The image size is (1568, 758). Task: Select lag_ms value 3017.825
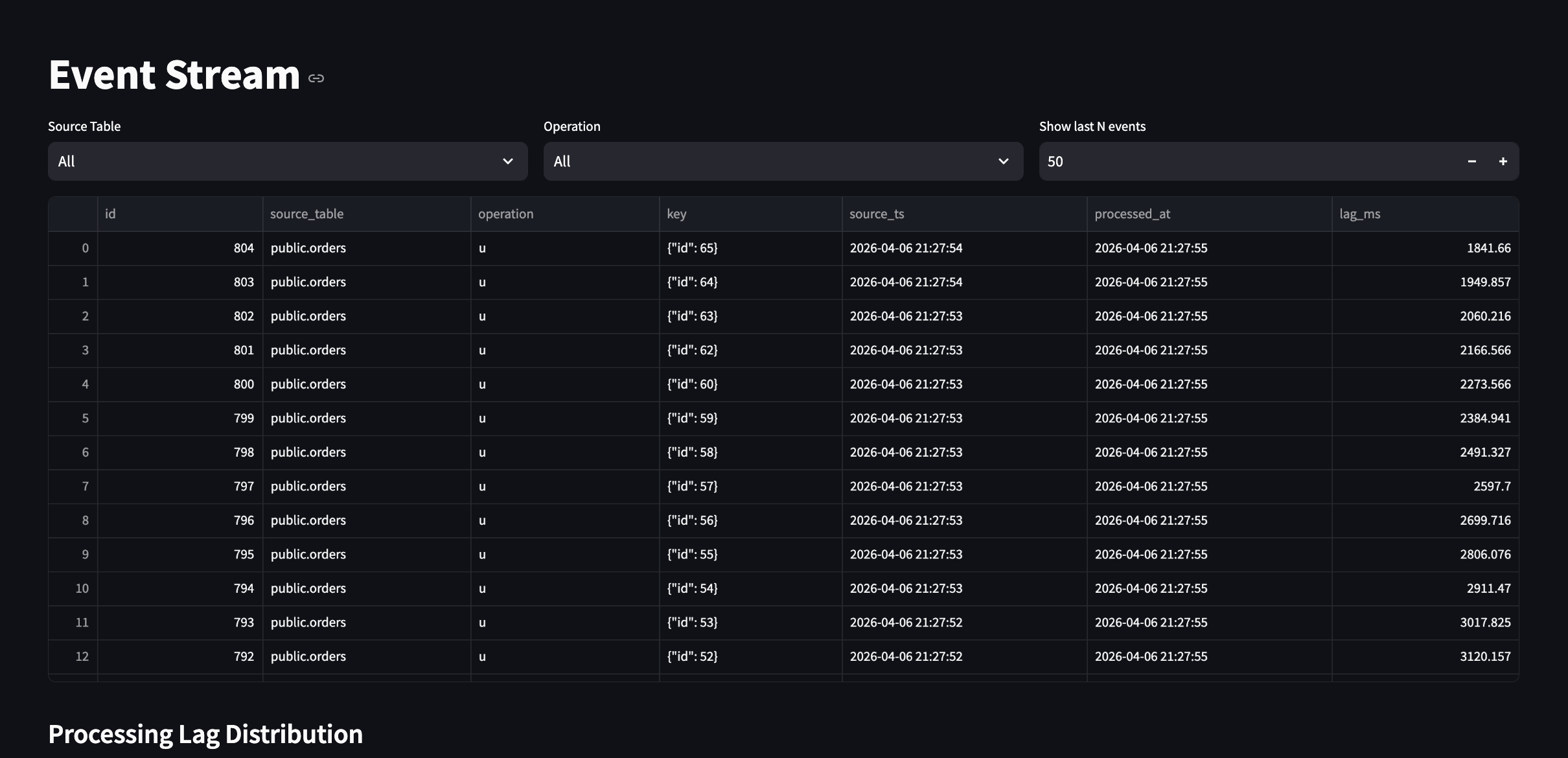click(x=1425, y=622)
